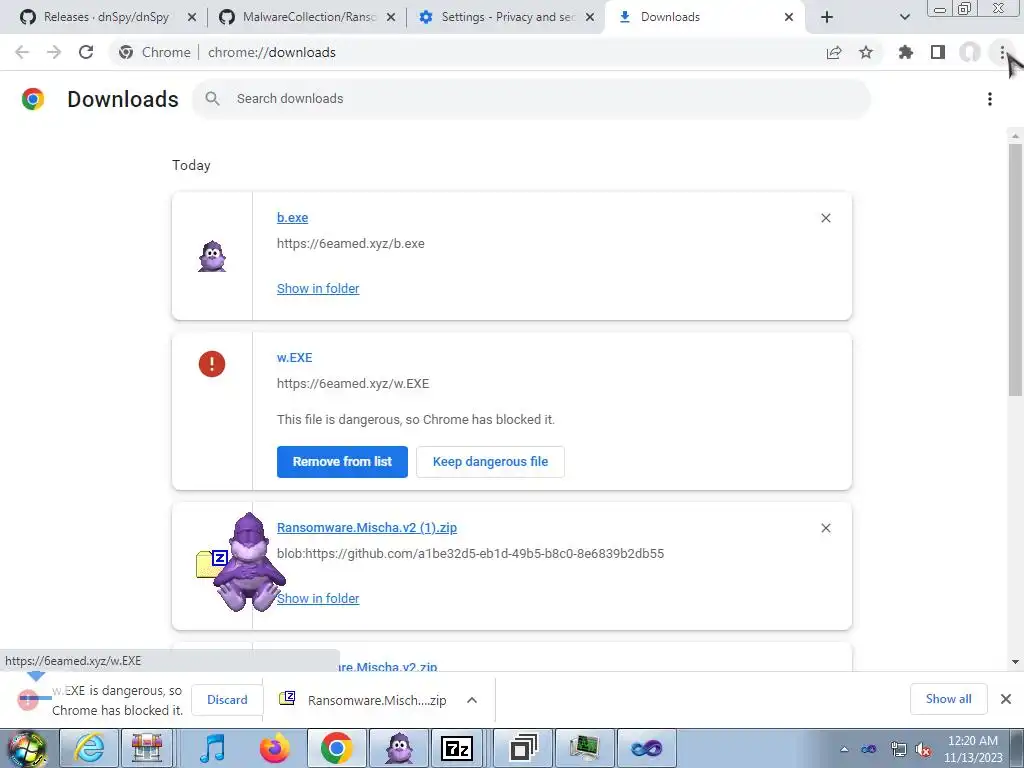1024x768 pixels.
Task: Focus the Search downloads field
Action: 532,99
